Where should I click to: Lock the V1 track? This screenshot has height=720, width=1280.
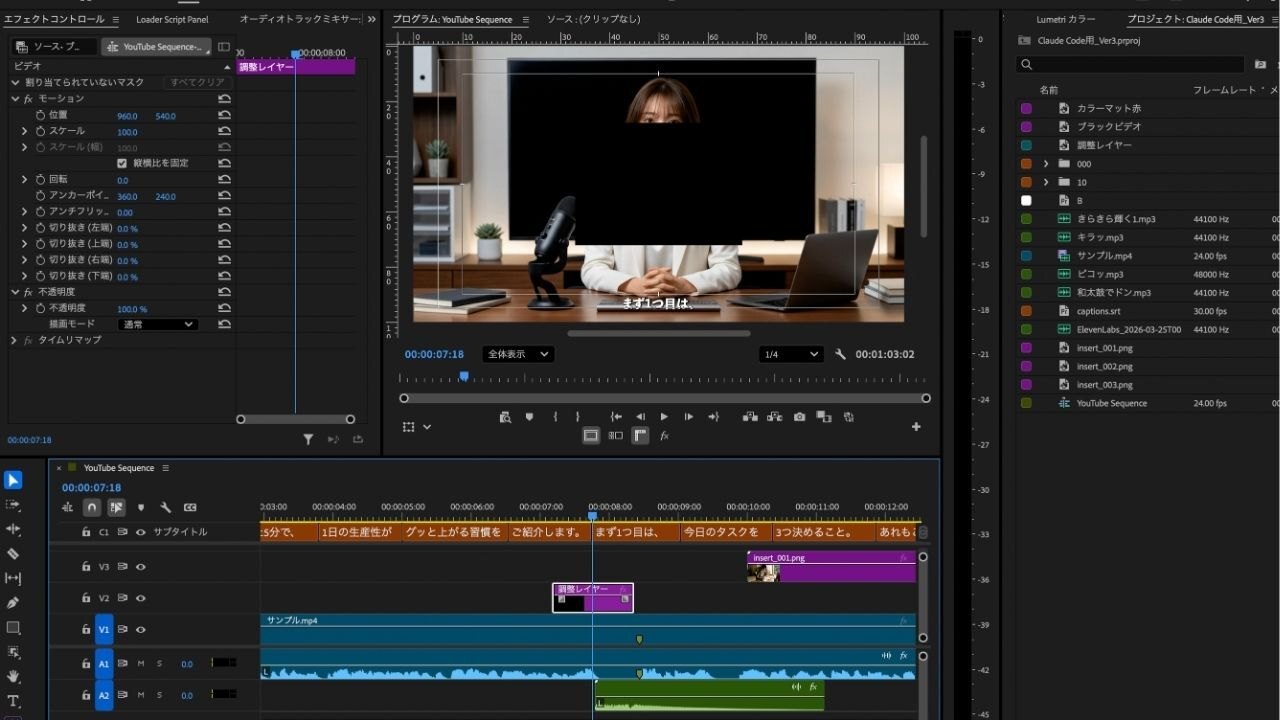86,630
